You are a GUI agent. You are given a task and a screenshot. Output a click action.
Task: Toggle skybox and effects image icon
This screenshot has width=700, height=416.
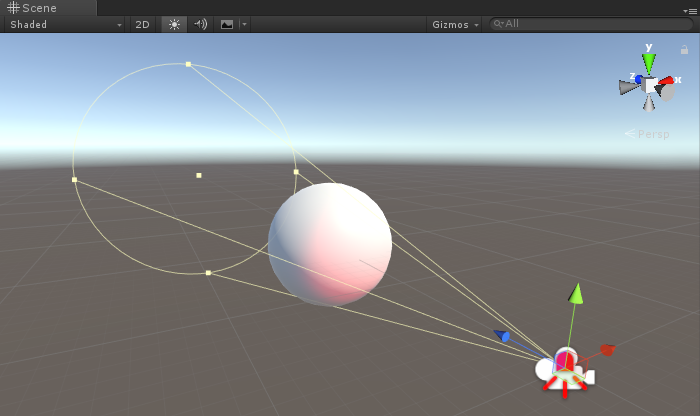pyautogui.click(x=227, y=25)
